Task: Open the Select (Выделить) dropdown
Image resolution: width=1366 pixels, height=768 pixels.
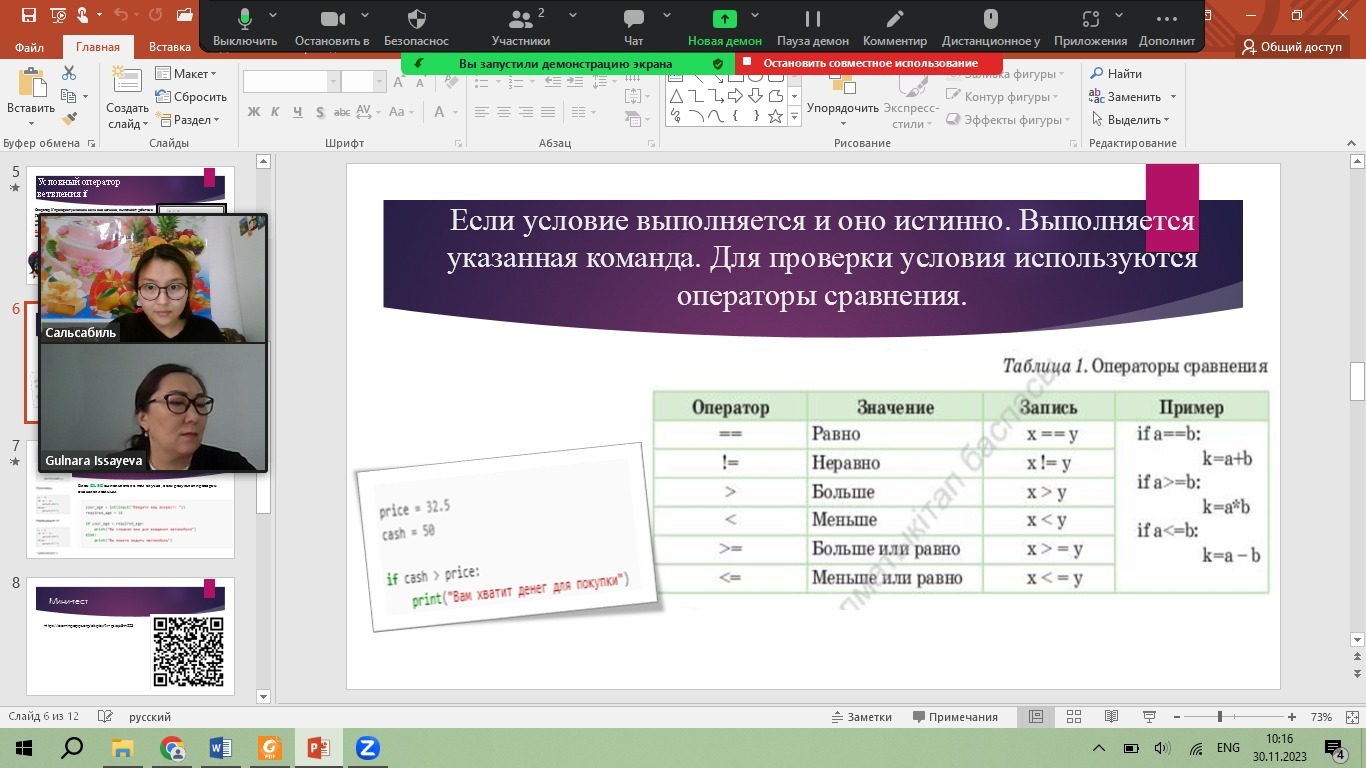Action: pos(1130,120)
